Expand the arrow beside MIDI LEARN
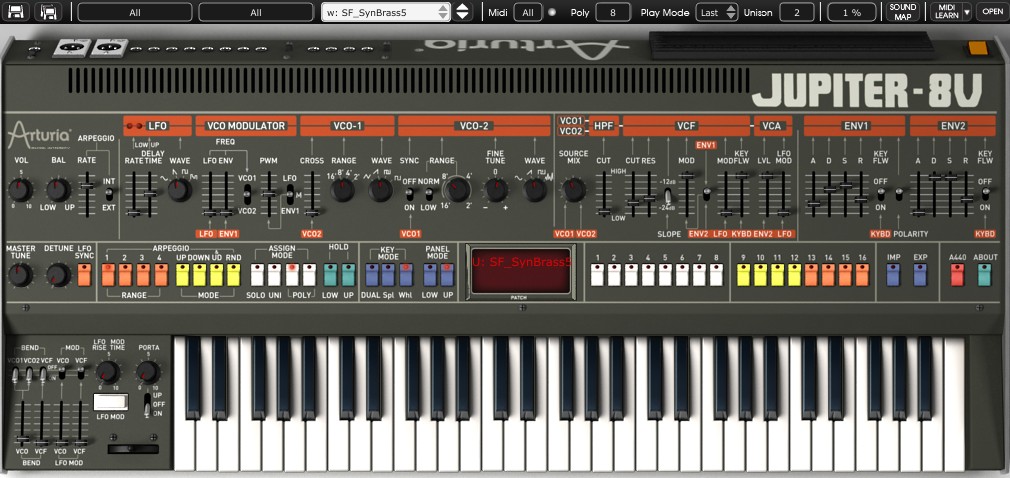This screenshot has height=478, width=1010. [966, 12]
